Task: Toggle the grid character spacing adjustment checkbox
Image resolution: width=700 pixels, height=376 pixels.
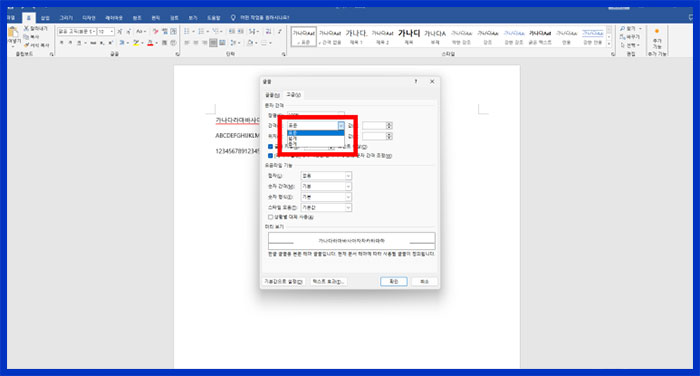Action: (x=270, y=156)
